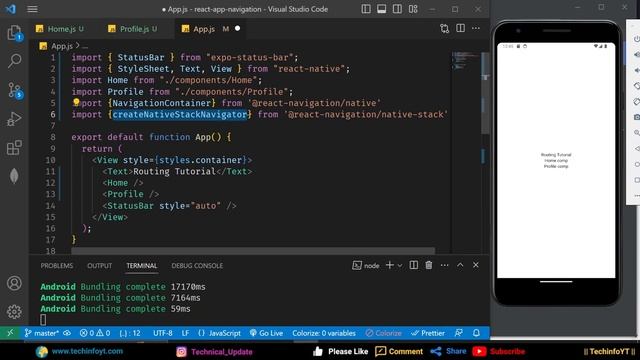This screenshot has width=640, height=360.
Task: Open the DEBUG CONSOLE panel tab
Action: click(197, 265)
